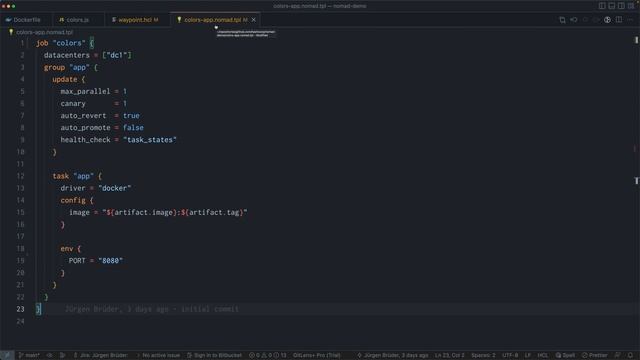
Task: Open changes compare icon in editor toolbar
Action: (562, 20)
